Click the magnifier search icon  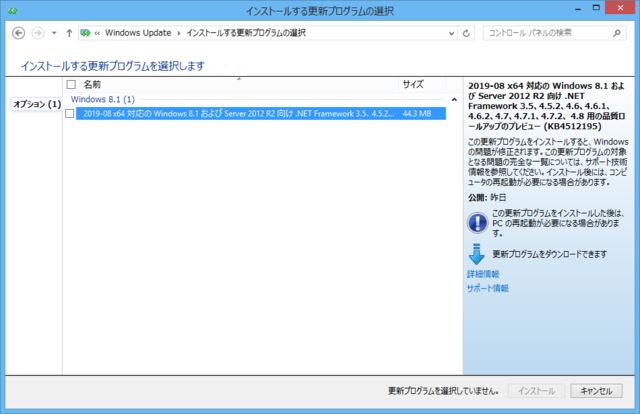pyautogui.click(x=617, y=33)
